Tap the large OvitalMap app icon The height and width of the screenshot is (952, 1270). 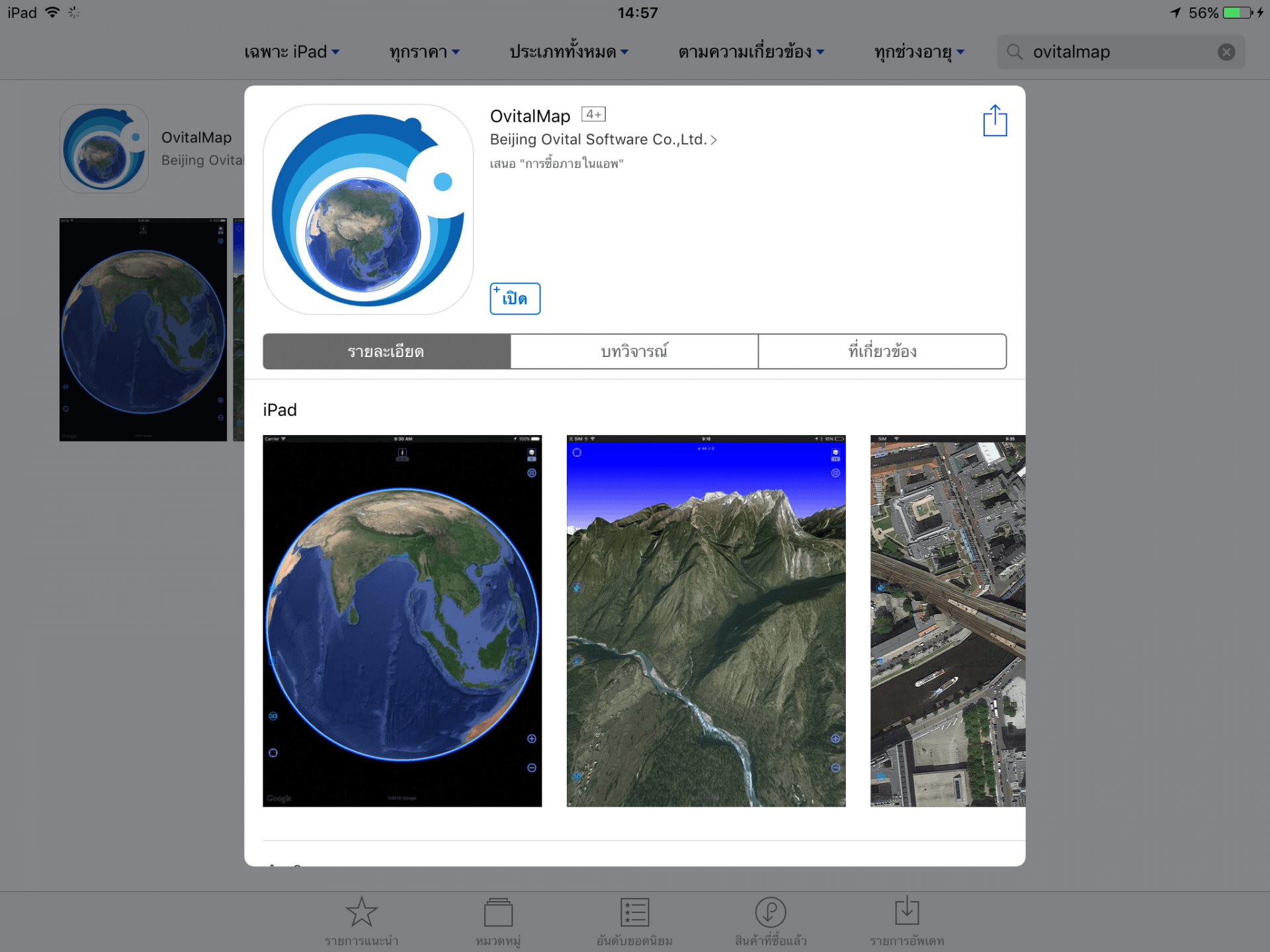click(368, 209)
